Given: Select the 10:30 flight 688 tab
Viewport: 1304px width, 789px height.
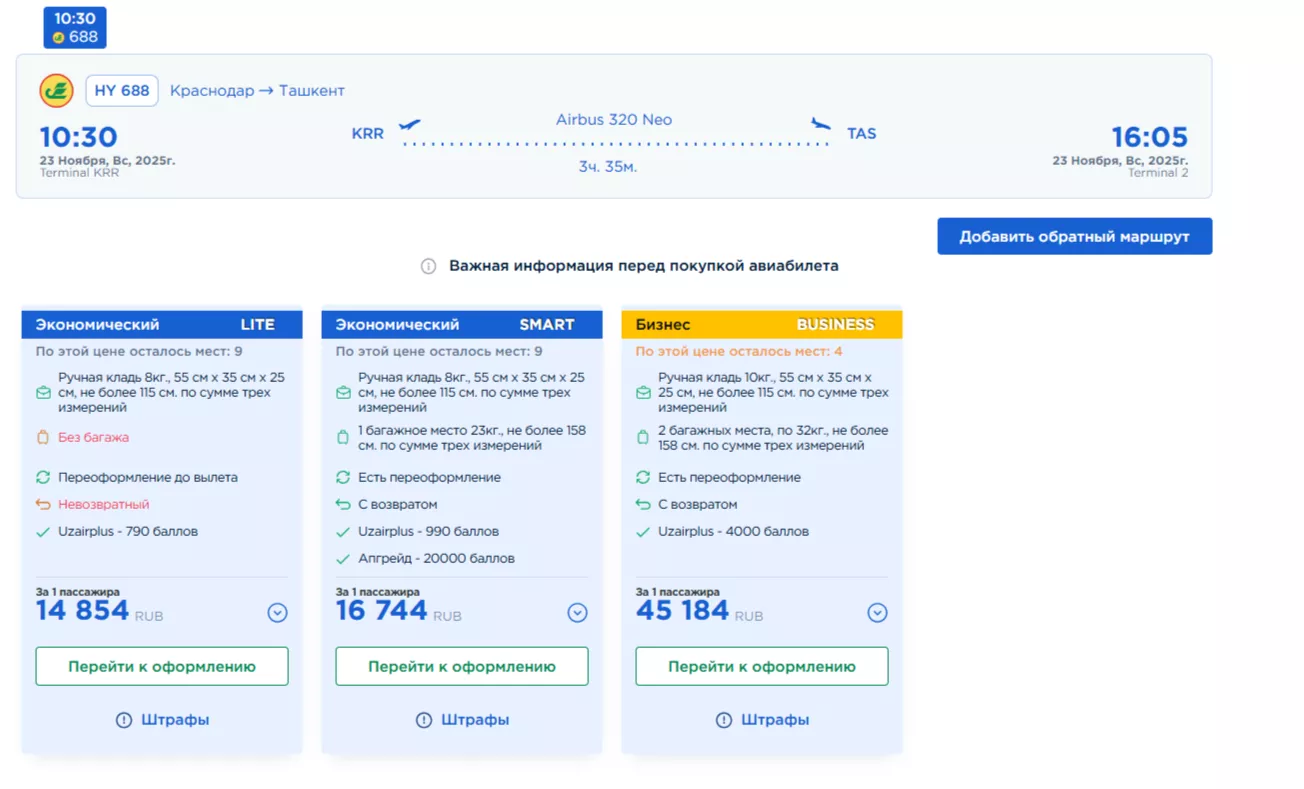Looking at the screenshot, I should 75,28.
